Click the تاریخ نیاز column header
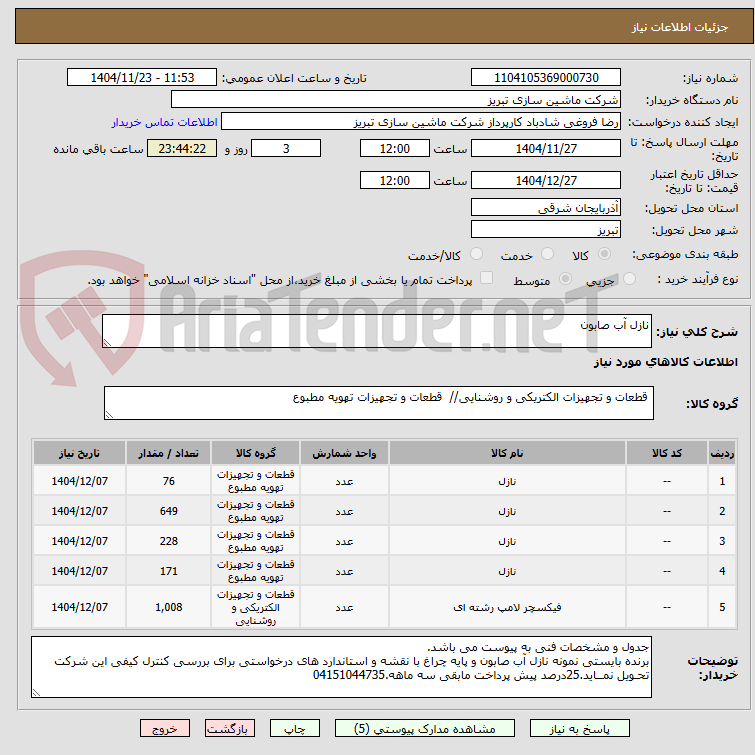The height and width of the screenshot is (755, 755). [79, 453]
